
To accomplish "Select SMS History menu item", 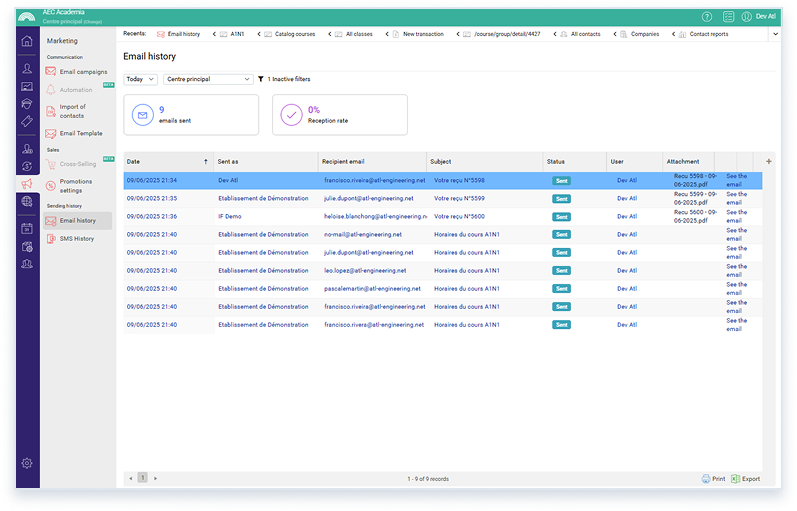I will (76, 238).
